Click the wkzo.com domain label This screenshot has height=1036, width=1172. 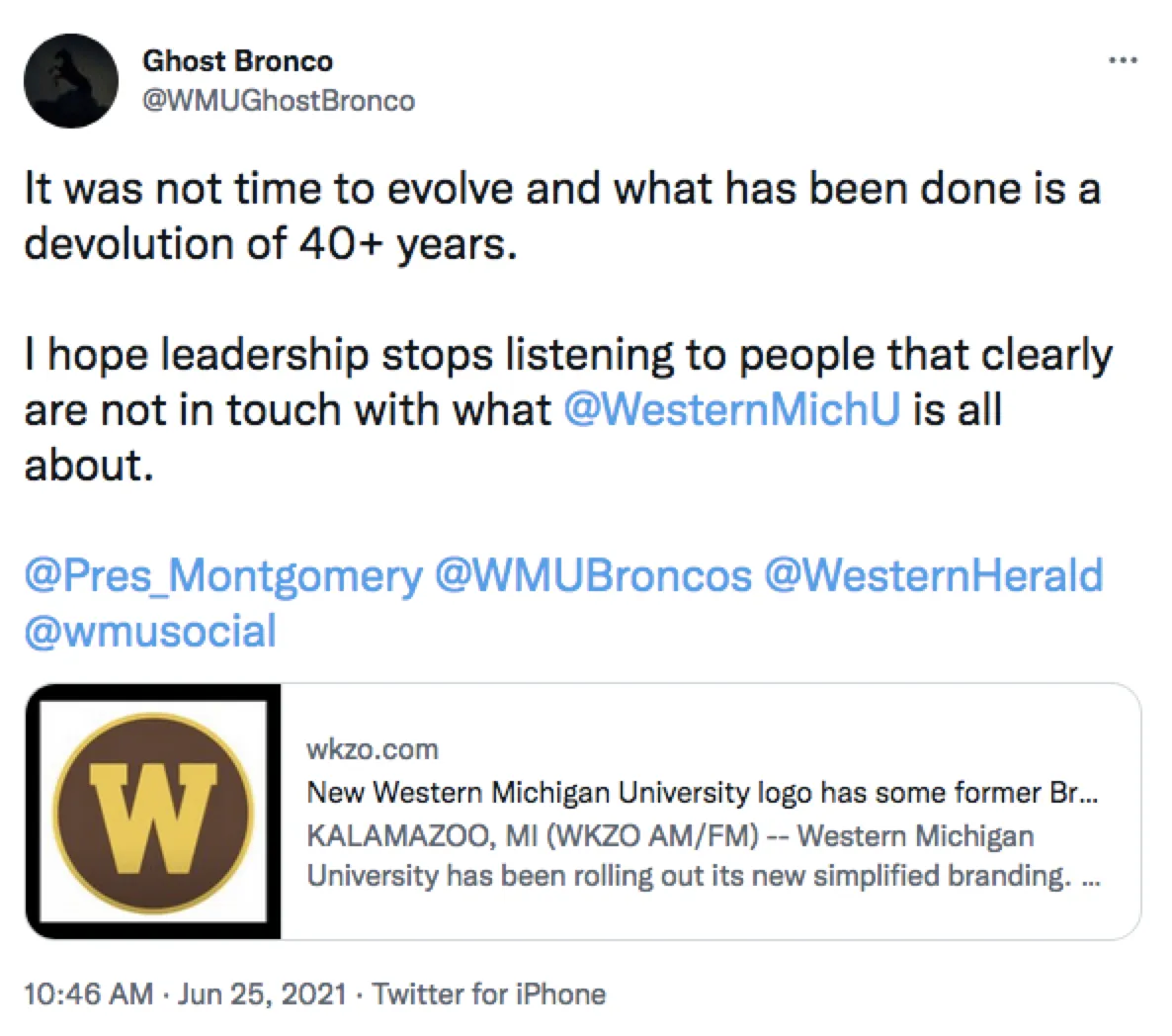372,749
